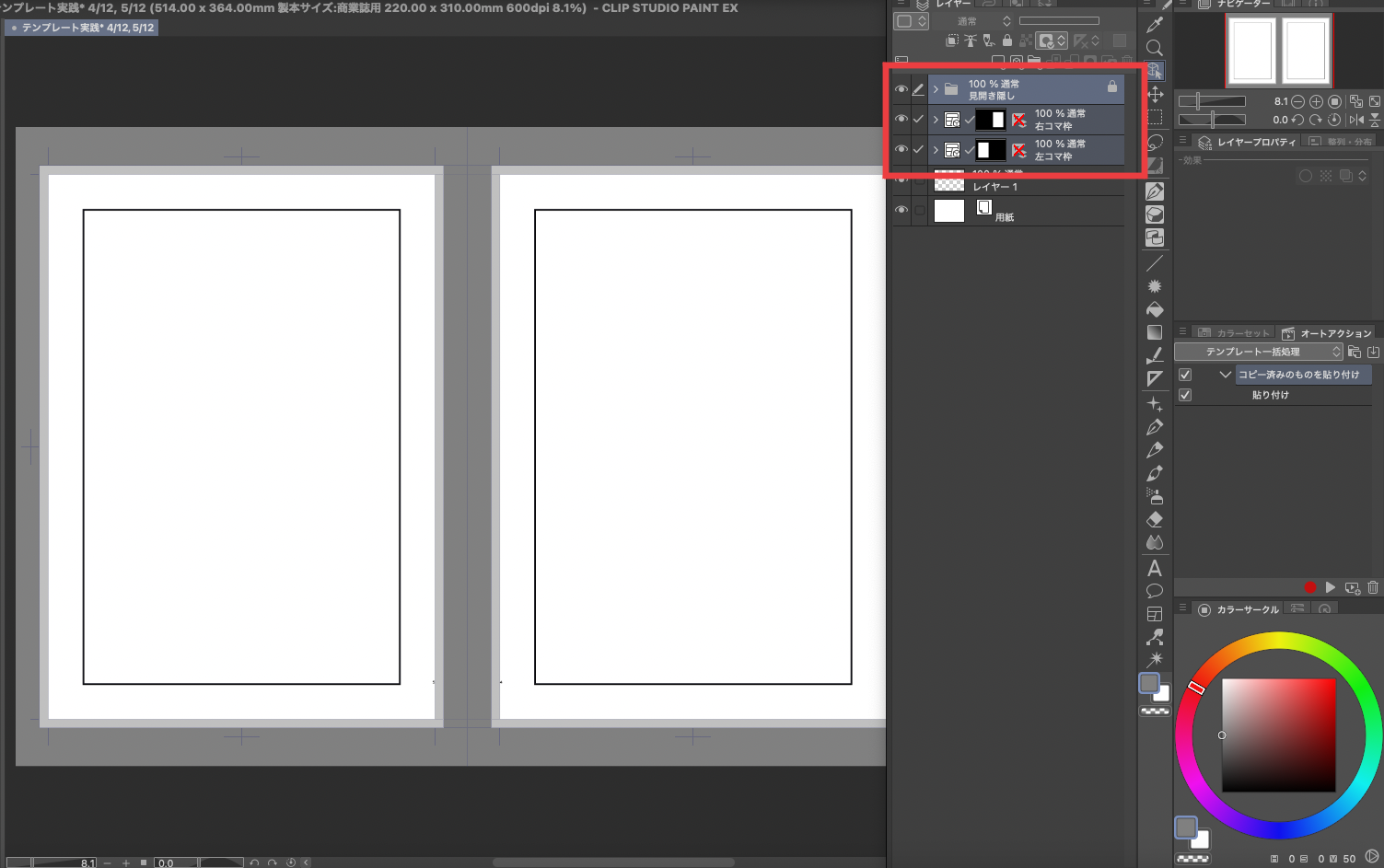
Task: Select the Zoom magnifier tool
Action: 1155,48
